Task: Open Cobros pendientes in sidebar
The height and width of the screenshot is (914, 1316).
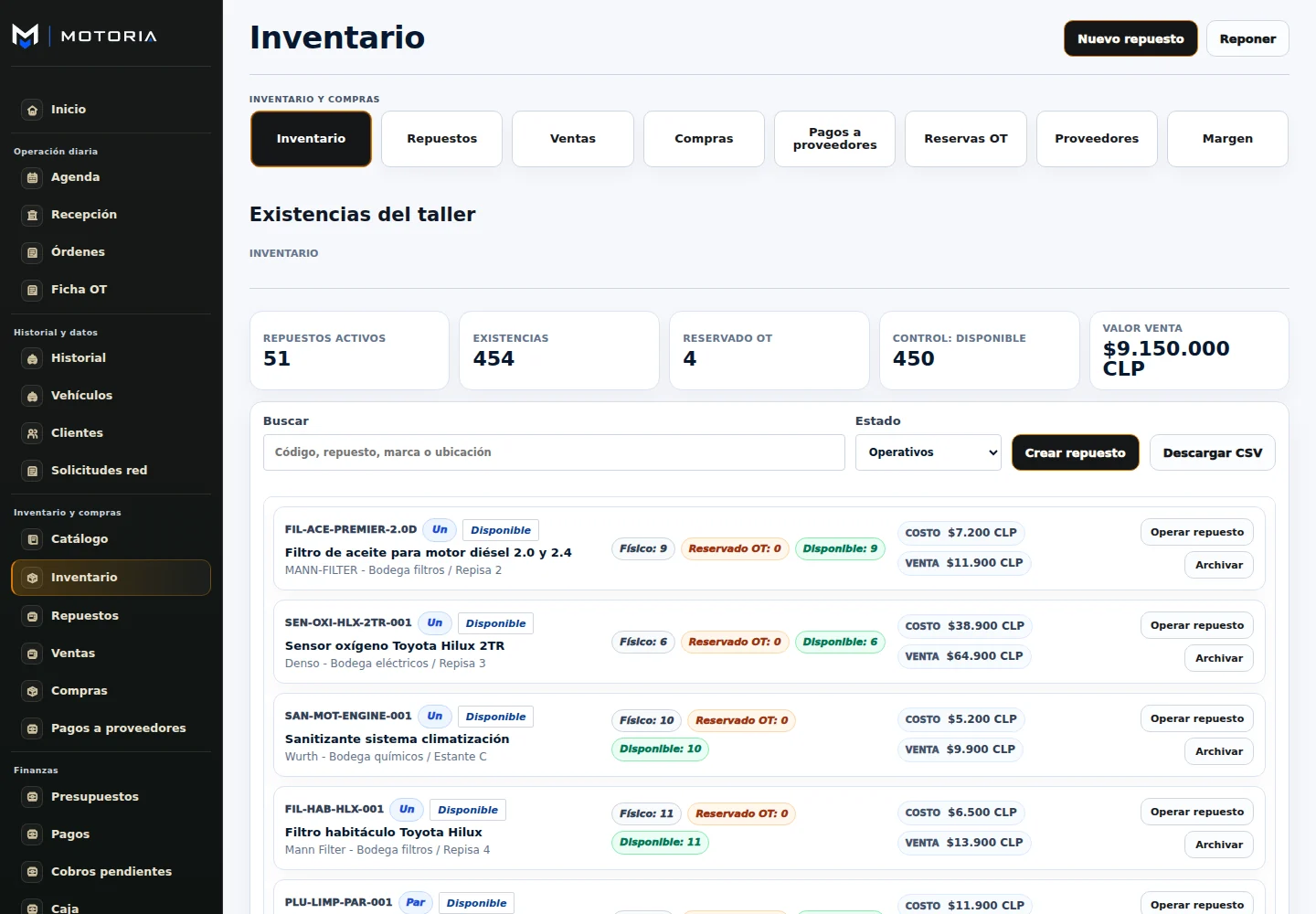Action: point(111,872)
